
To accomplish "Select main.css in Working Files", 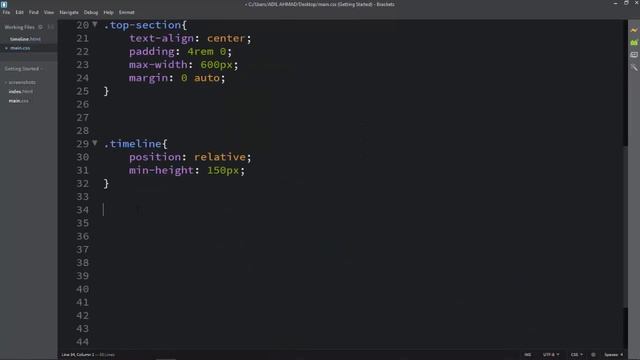I will (x=20, y=48).
